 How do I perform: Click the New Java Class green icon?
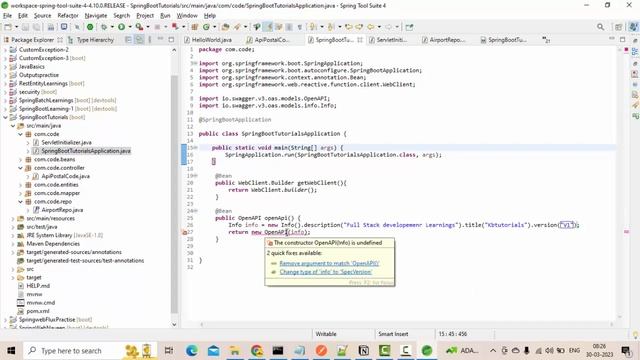[x=206, y=27]
